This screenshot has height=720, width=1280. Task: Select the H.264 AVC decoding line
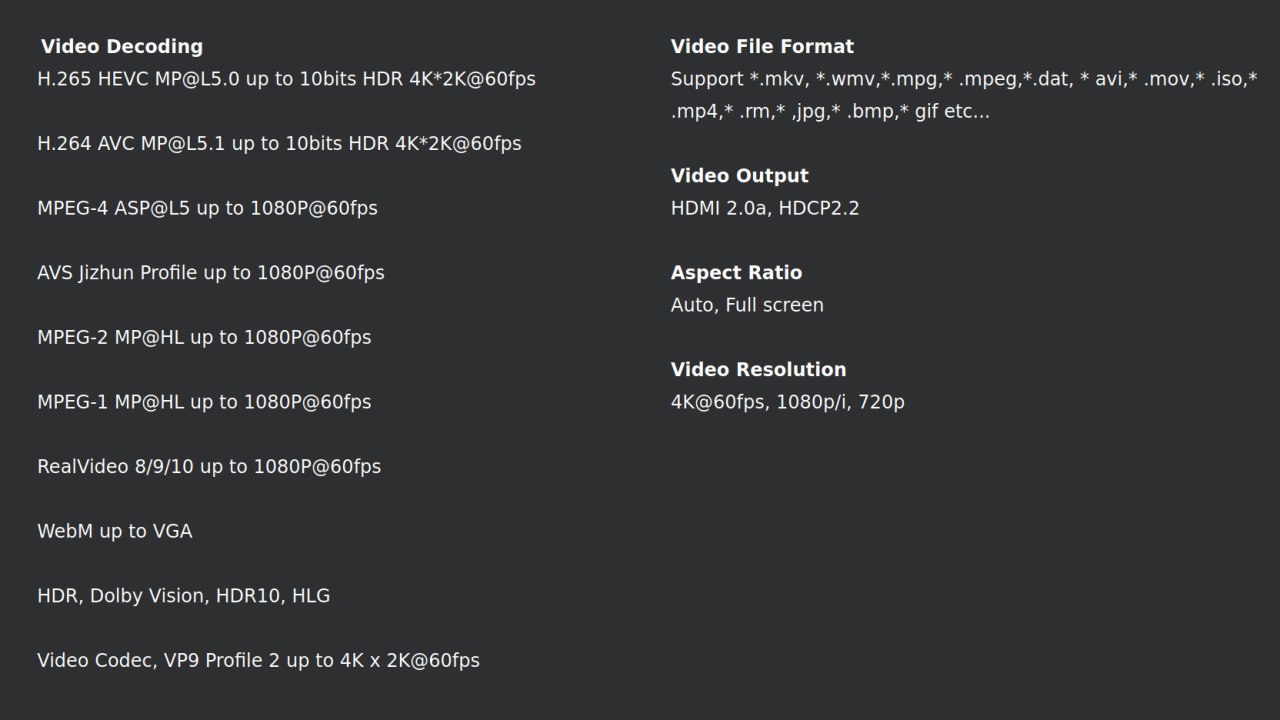coord(279,144)
